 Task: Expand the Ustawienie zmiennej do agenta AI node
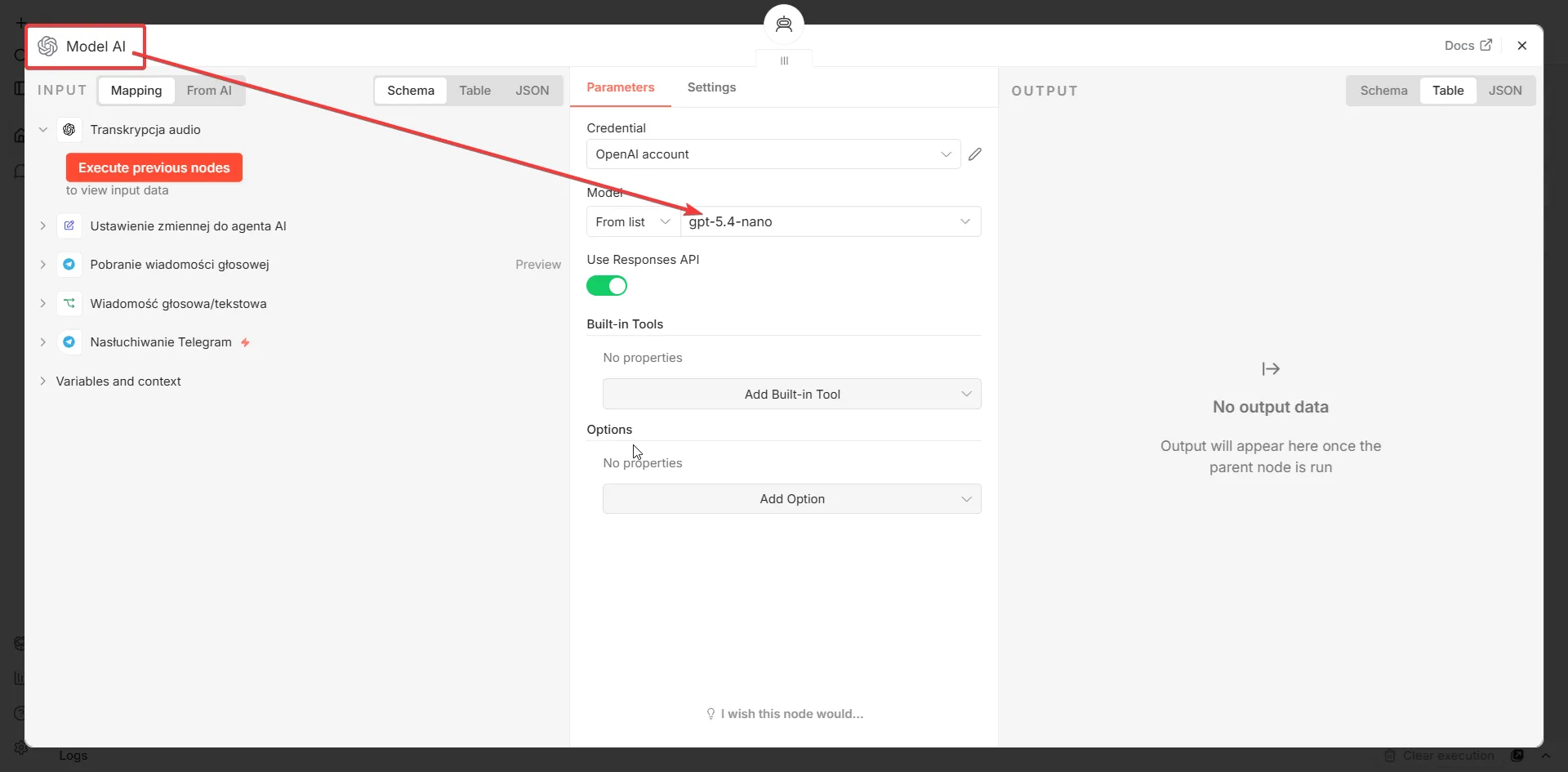tap(43, 225)
